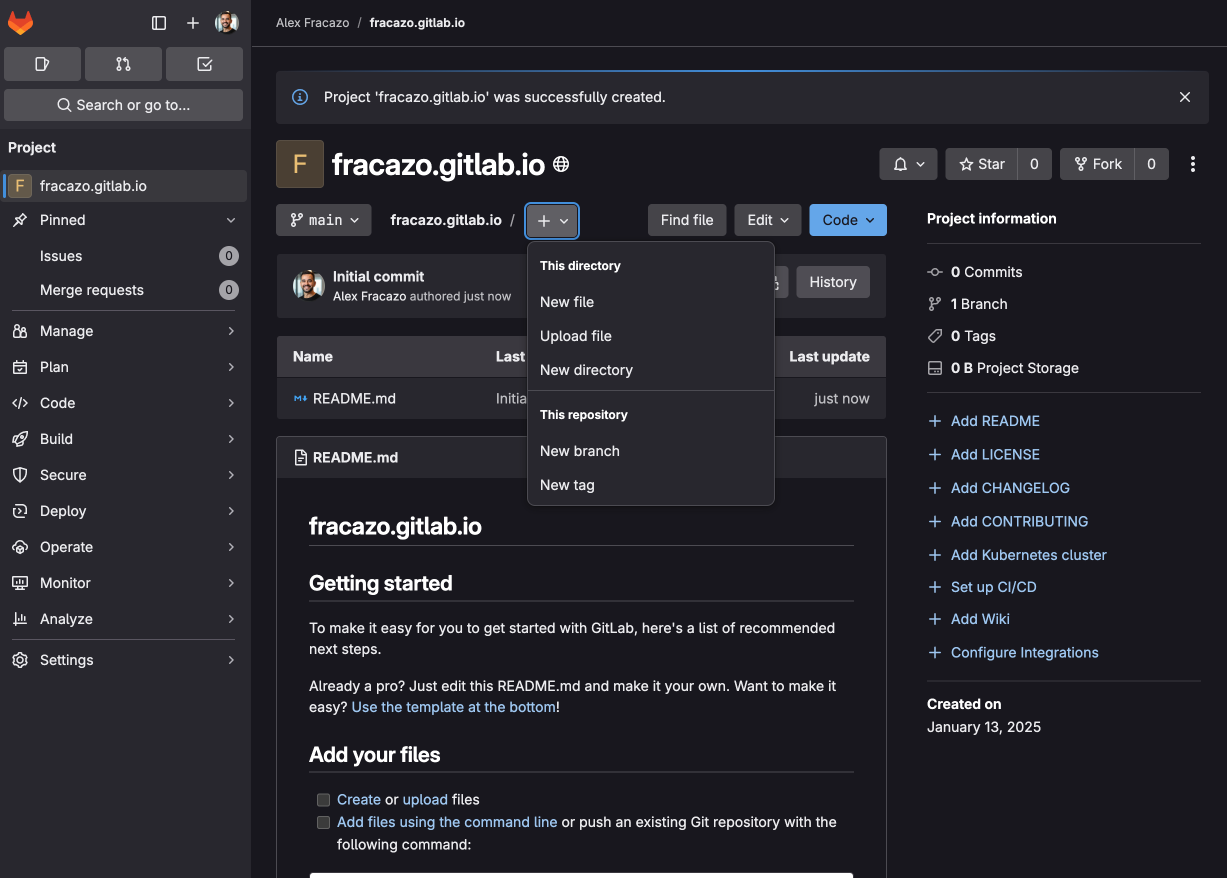The height and width of the screenshot is (878, 1227).
Task: Follow the Use the template at the bottom link
Action: (454, 707)
